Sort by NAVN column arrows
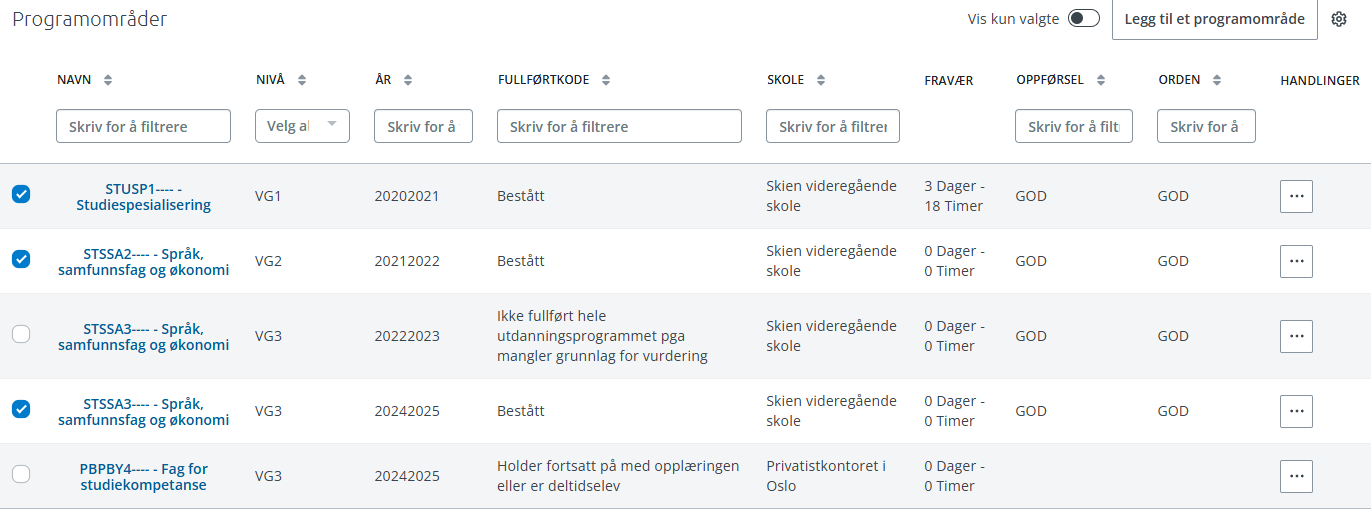This screenshot has height=524, width=1371. tap(108, 80)
